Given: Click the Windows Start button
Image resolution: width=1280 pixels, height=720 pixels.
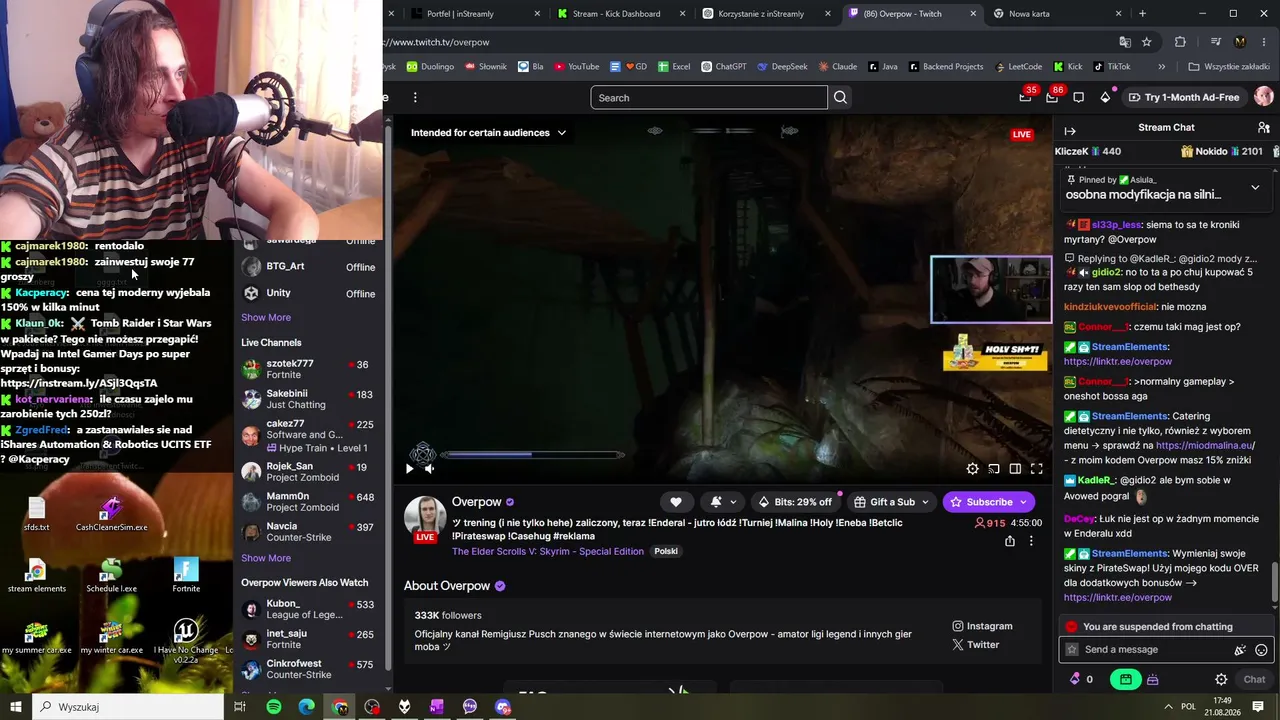Looking at the screenshot, I should [16, 707].
